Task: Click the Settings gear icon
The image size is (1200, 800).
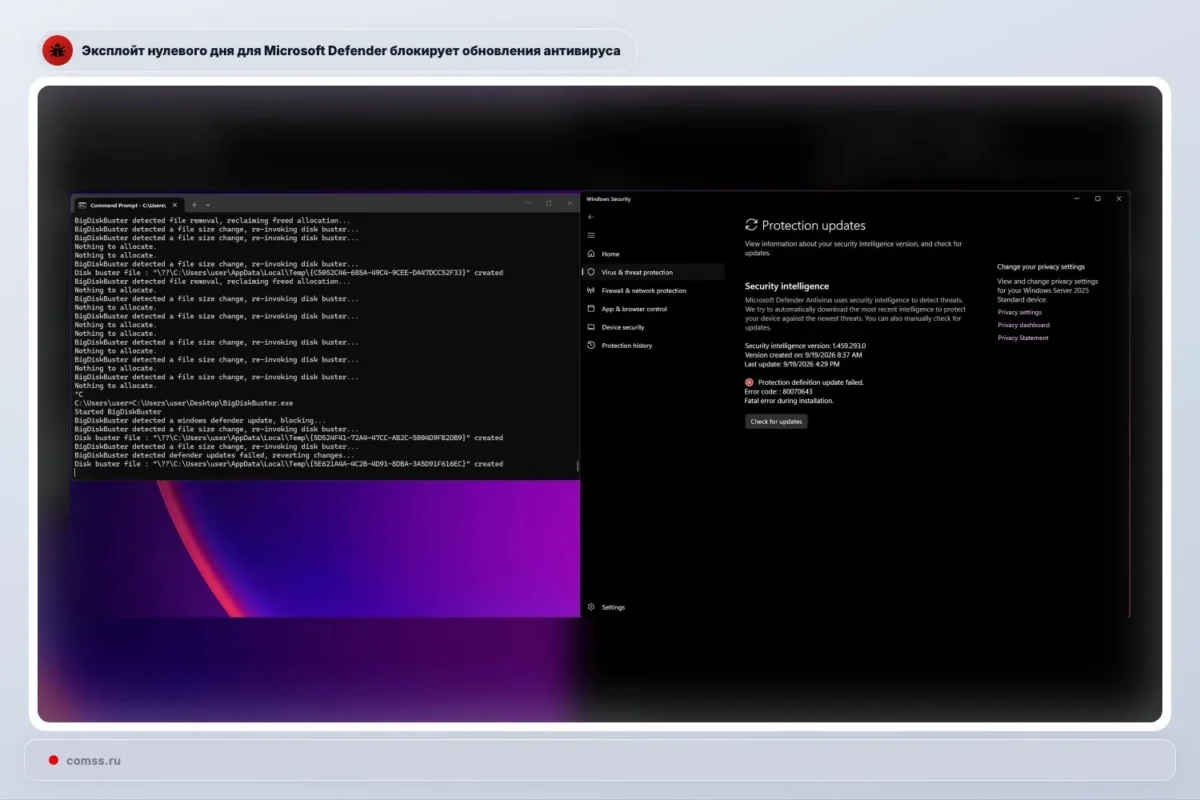Action: [592, 607]
